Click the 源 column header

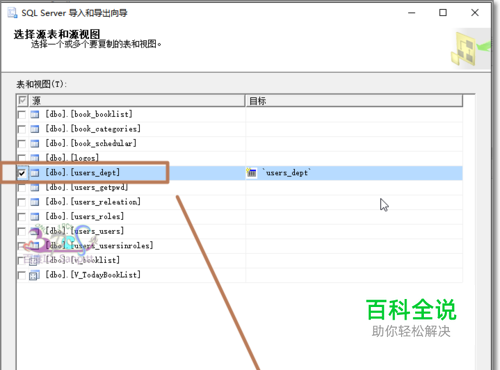(x=137, y=101)
